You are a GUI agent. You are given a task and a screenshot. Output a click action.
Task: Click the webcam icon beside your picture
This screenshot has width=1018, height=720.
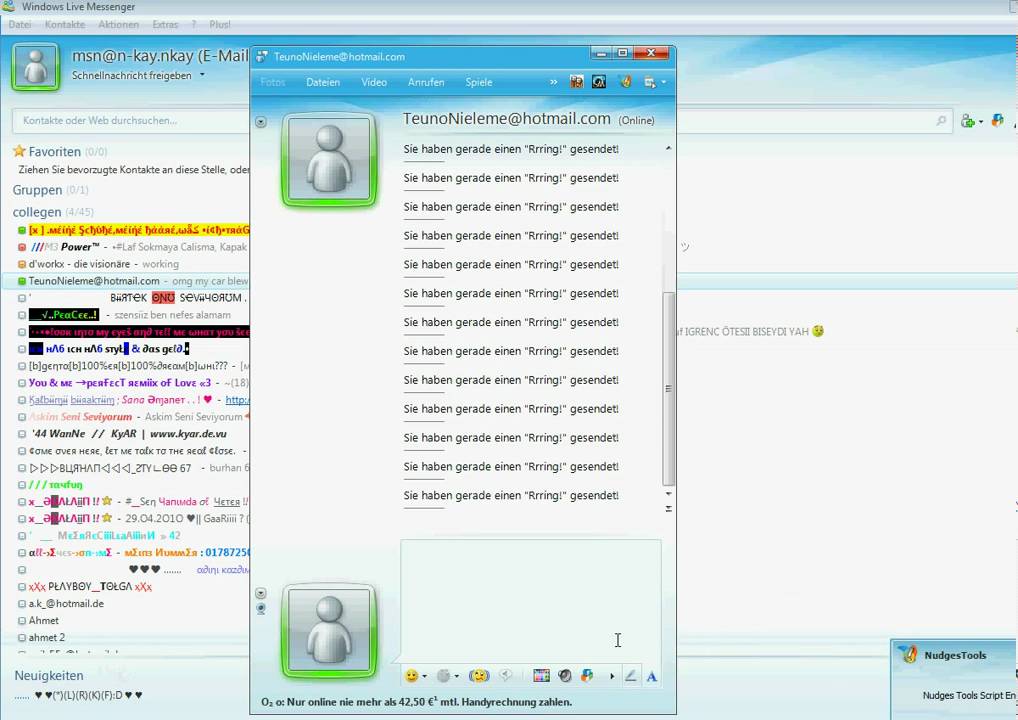click(261, 608)
